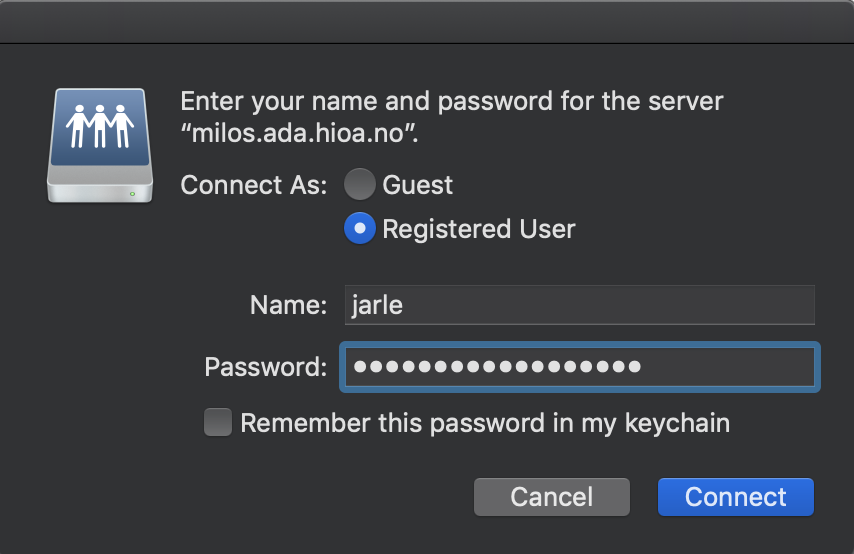Screen dimensions: 854x554
Task: Select the Registered User radio button
Action: point(359,228)
